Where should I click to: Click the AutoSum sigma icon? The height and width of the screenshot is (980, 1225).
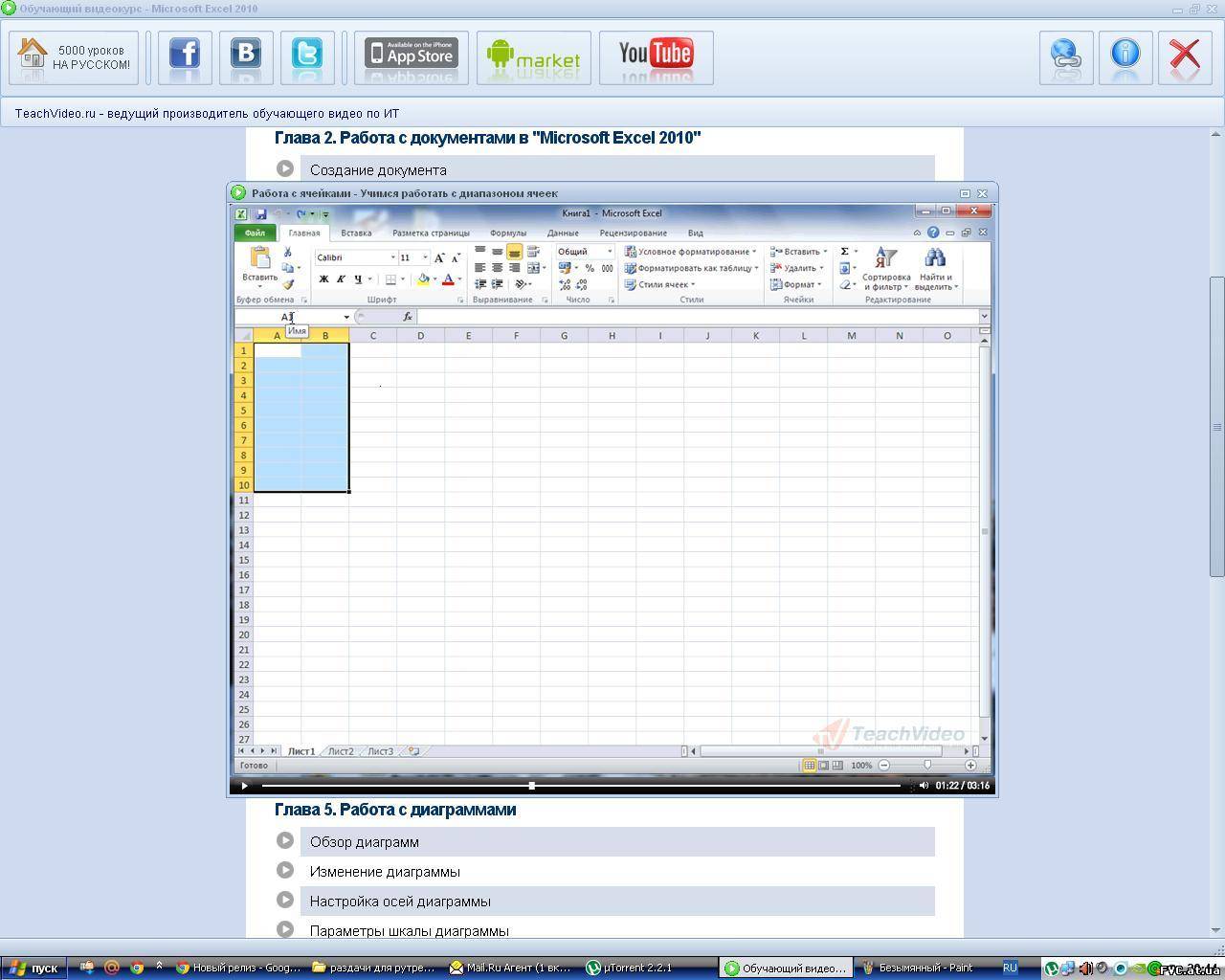845,252
